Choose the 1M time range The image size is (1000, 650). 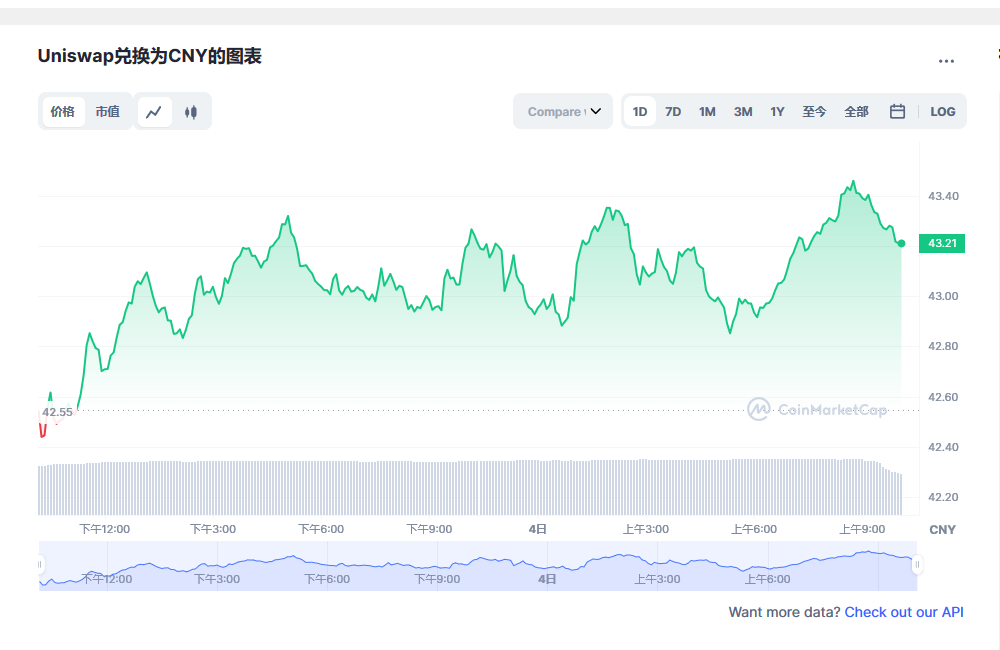click(x=707, y=112)
